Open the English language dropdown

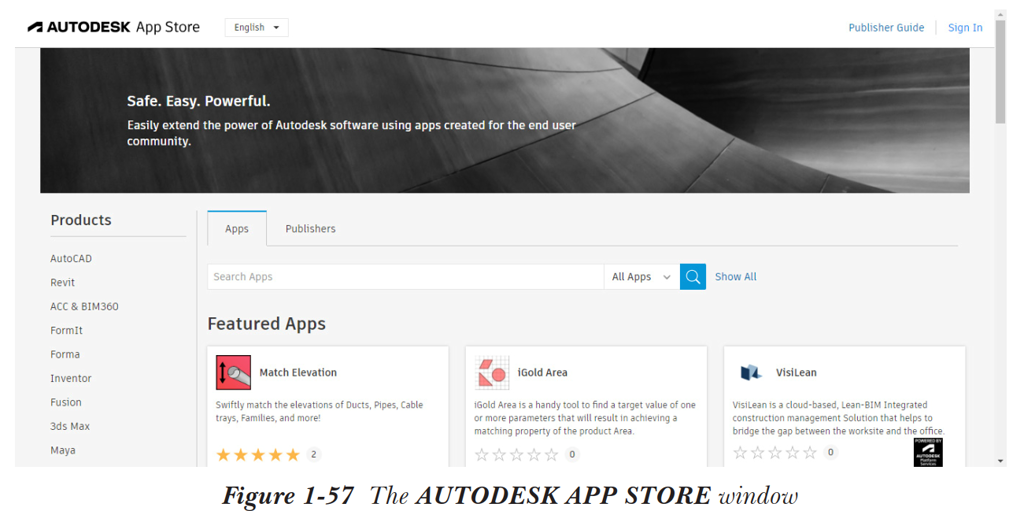257,27
